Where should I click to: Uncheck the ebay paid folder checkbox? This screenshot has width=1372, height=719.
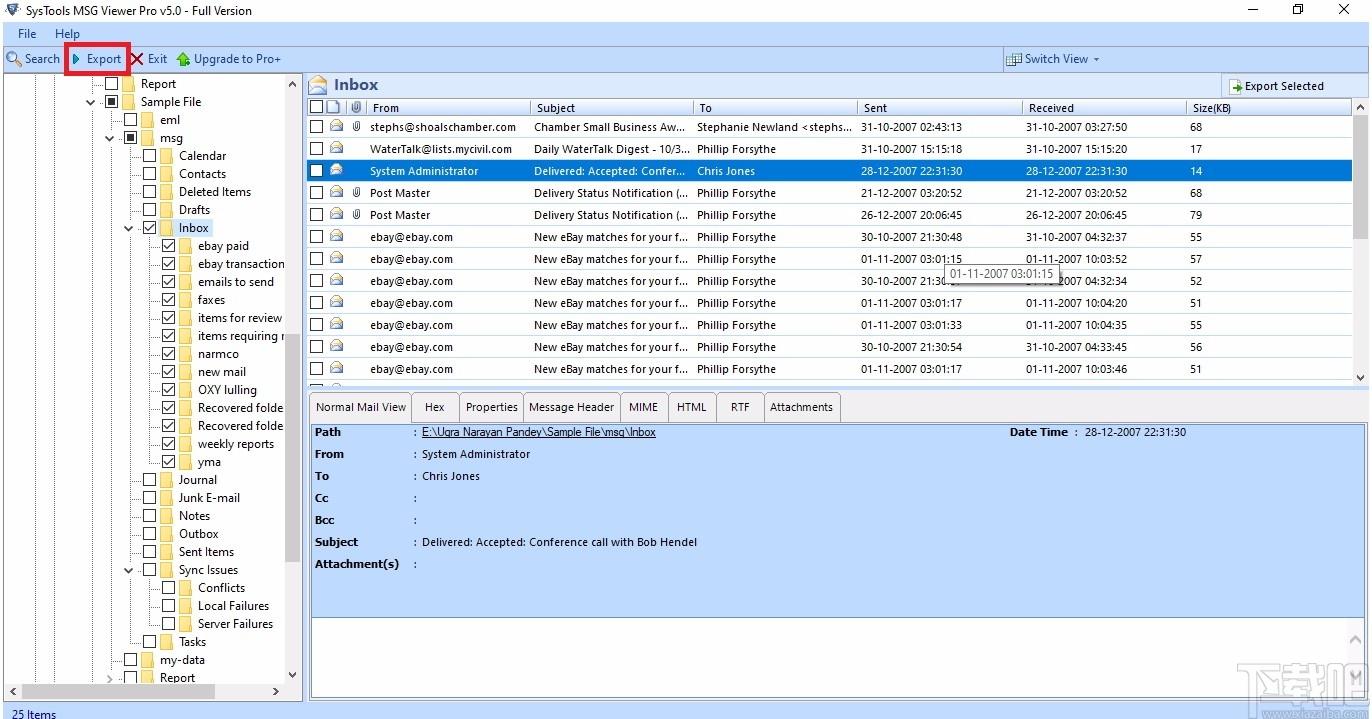(168, 246)
